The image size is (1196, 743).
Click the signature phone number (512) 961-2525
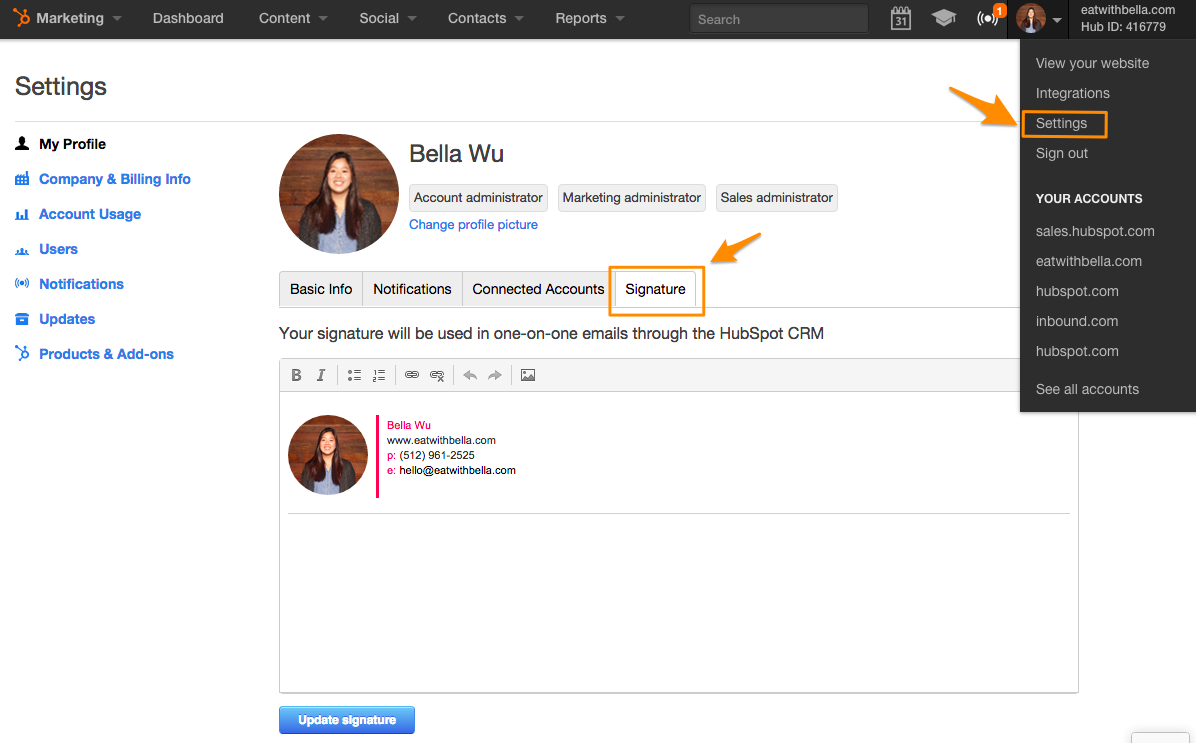[437, 455]
